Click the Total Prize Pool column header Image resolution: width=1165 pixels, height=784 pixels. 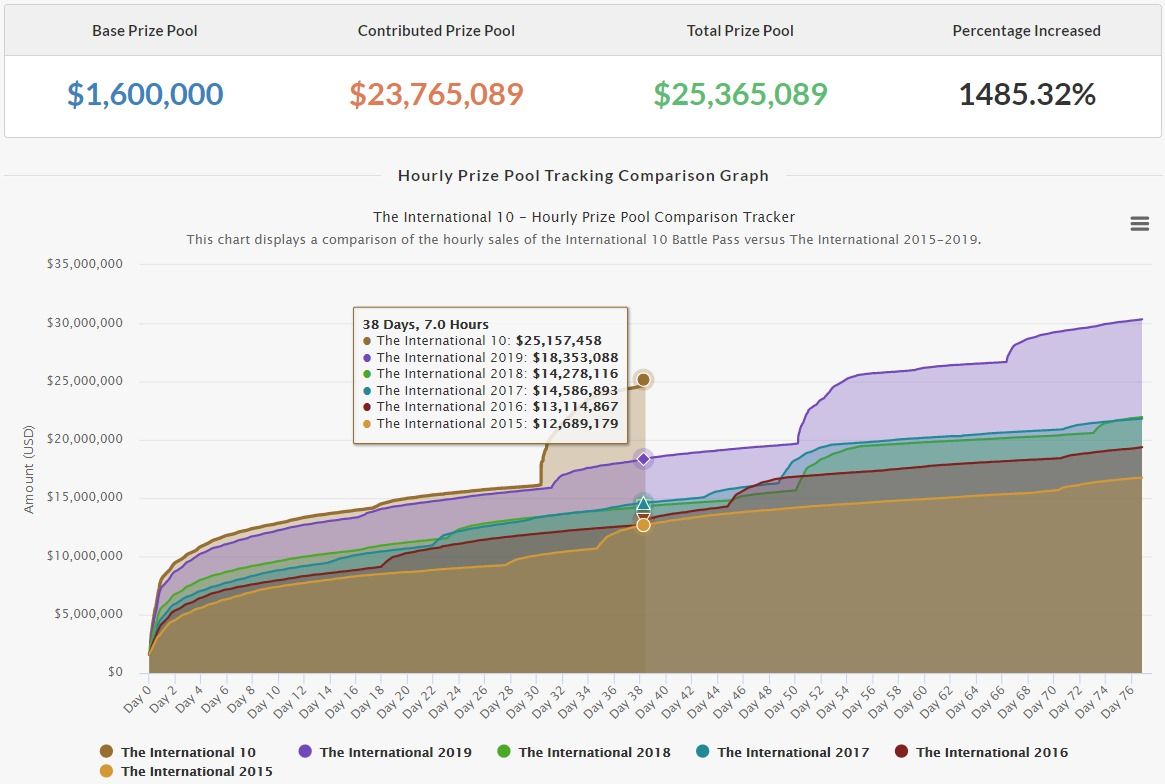tap(740, 31)
